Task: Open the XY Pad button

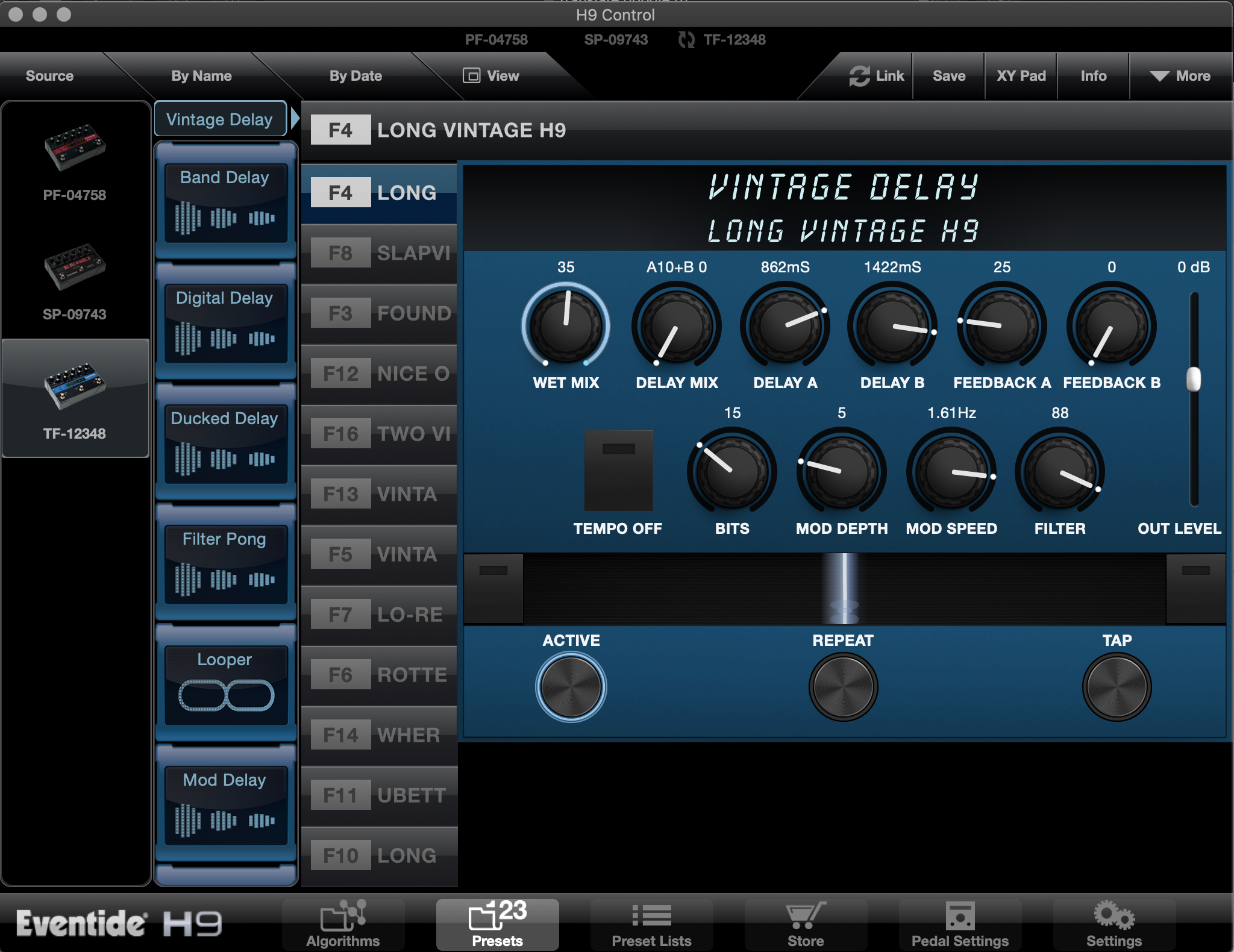Action: tap(1021, 76)
